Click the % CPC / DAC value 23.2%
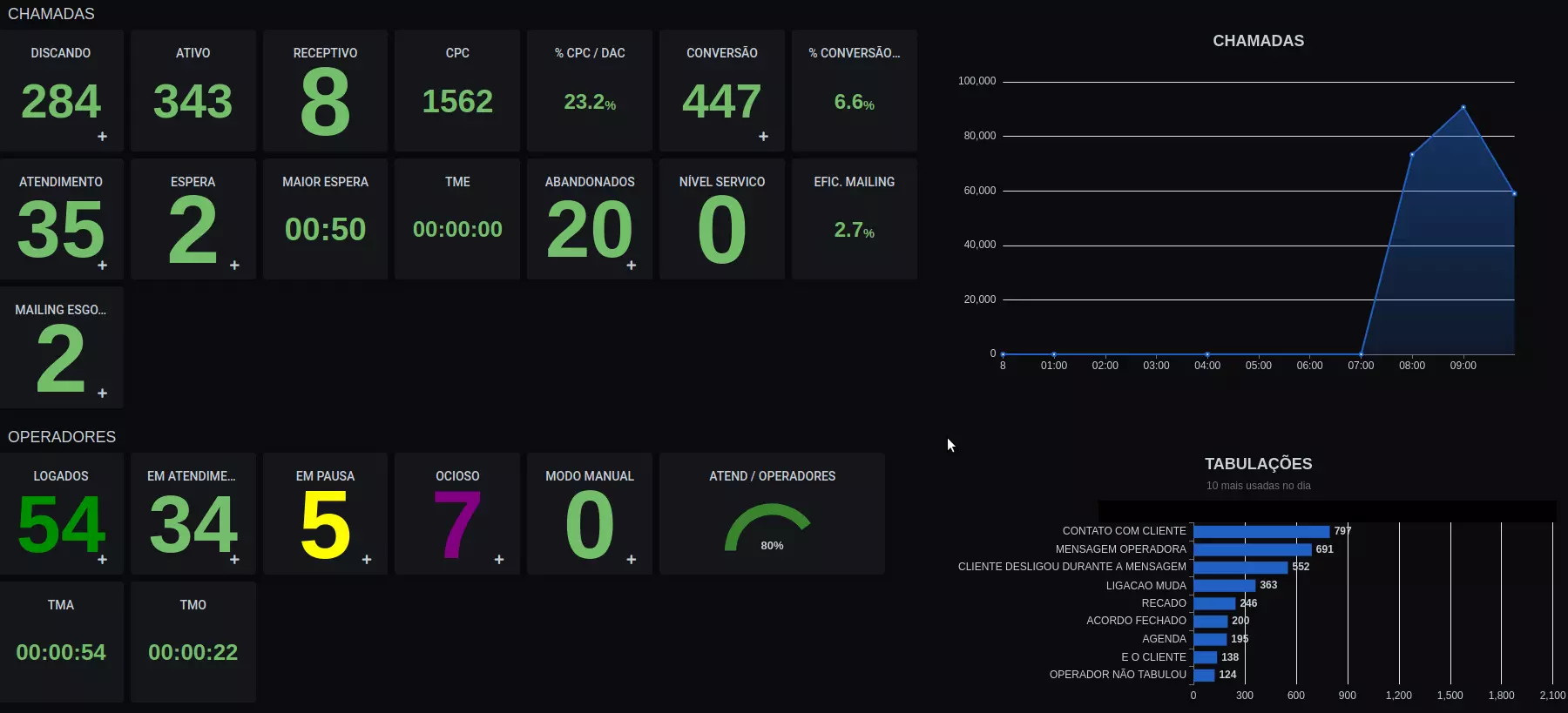The image size is (1568, 713). [590, 103]
